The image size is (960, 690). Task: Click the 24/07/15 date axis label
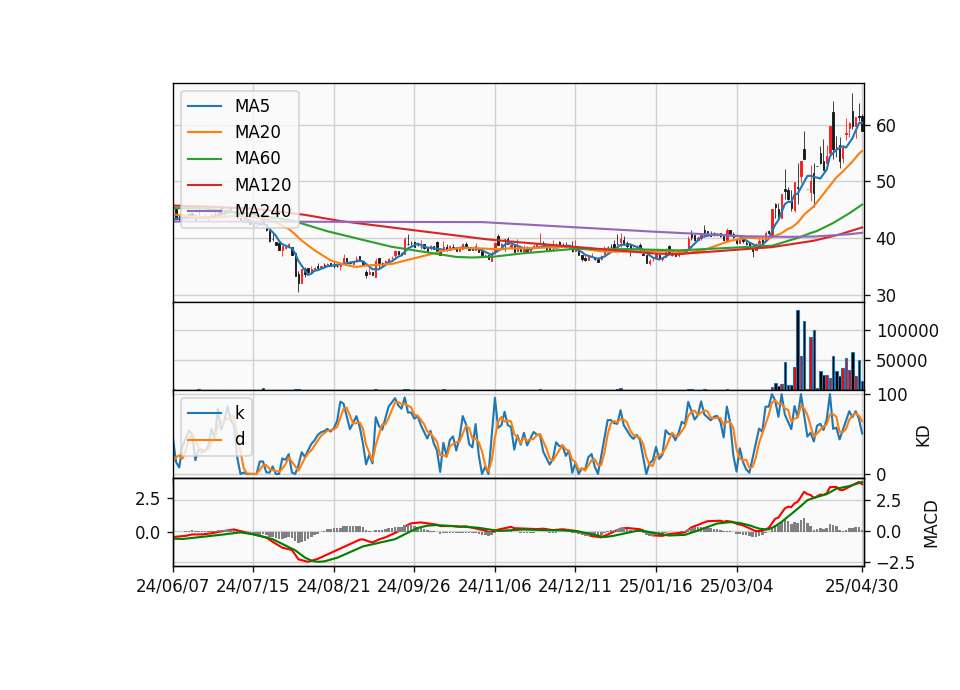tap(253, 586)
